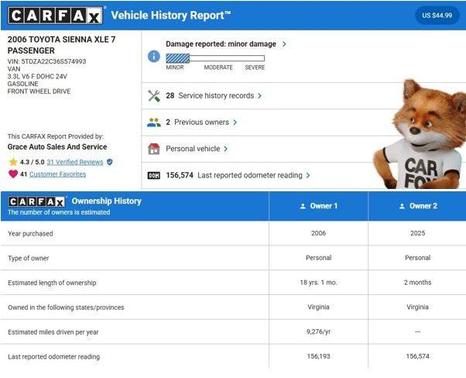
Task: Click the CARFAX fox mascot image
Action: pos(421,134)
